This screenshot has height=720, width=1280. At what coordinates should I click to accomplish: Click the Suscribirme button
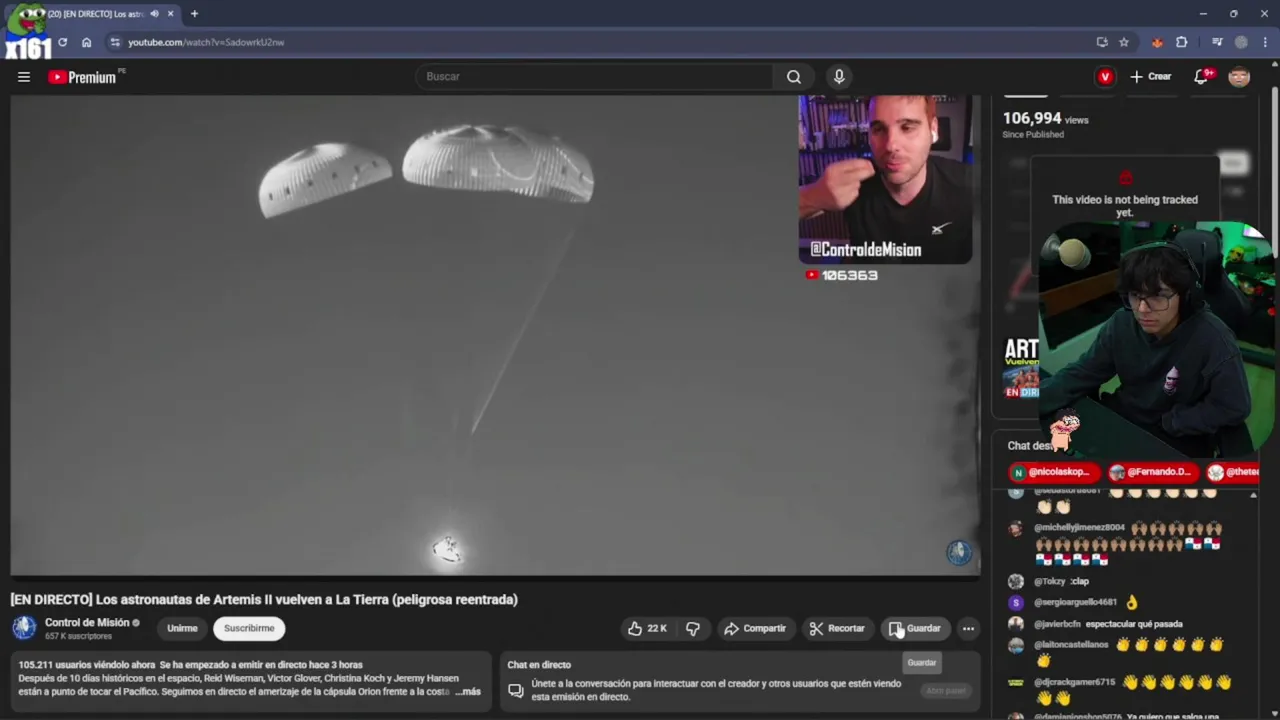(x=249, y=628)
